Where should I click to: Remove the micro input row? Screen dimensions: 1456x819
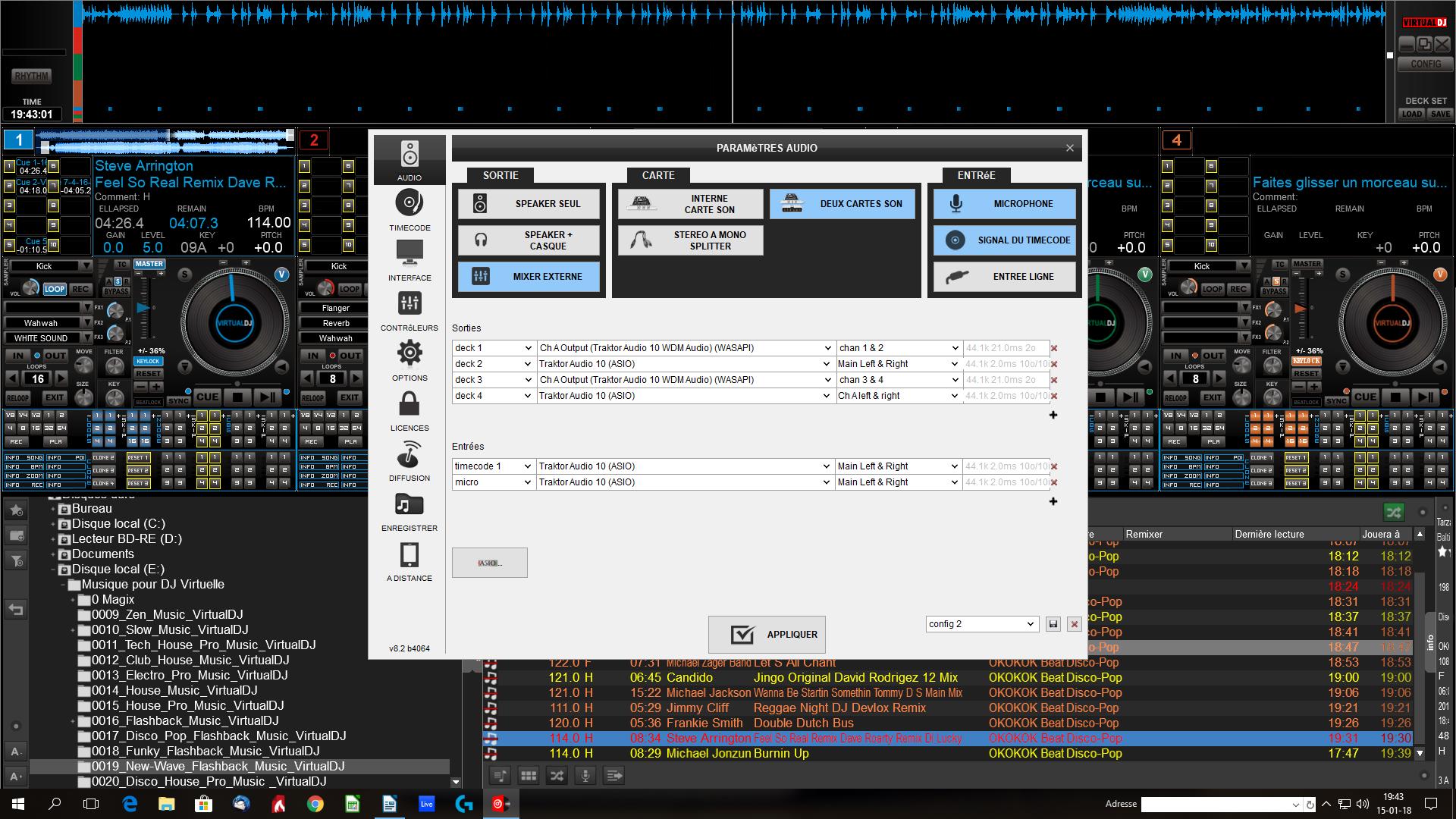point(1054,483)
